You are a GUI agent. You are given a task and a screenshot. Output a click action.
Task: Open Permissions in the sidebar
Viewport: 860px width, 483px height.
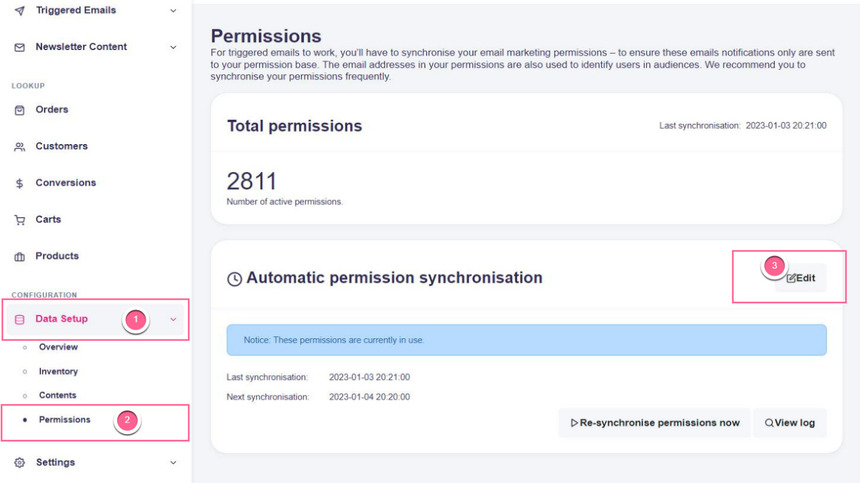pyautogui.click(x=64, y=419)
